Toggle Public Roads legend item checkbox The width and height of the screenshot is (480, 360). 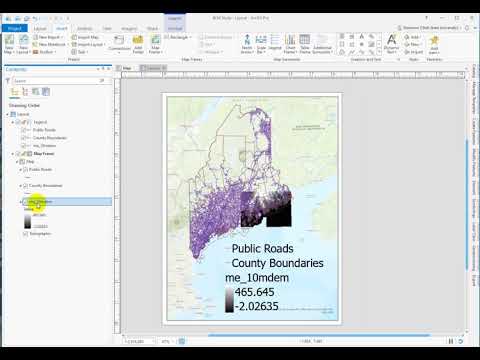click(x=23, y=130)
